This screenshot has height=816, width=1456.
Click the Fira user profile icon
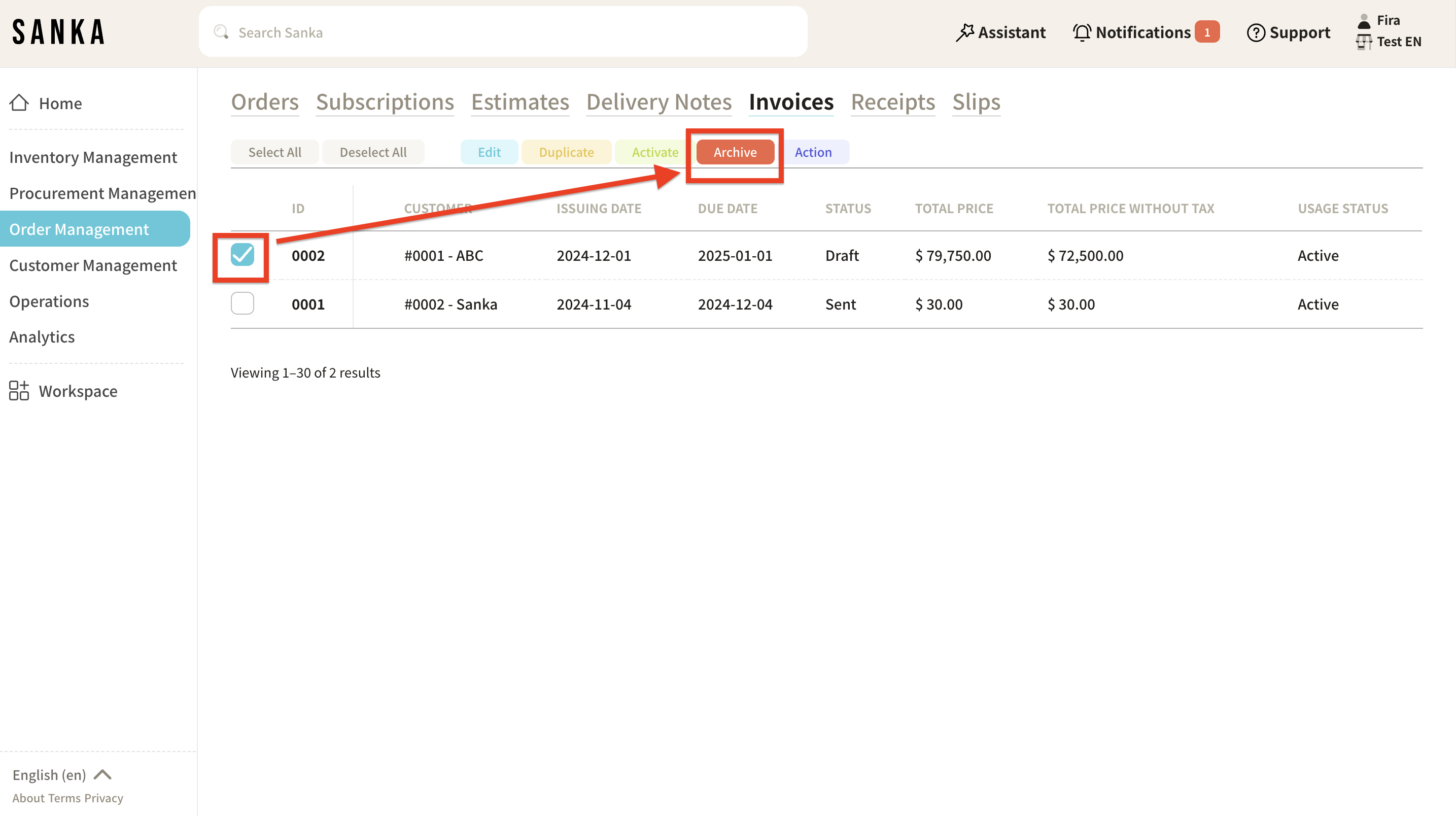click(1364, 21)
